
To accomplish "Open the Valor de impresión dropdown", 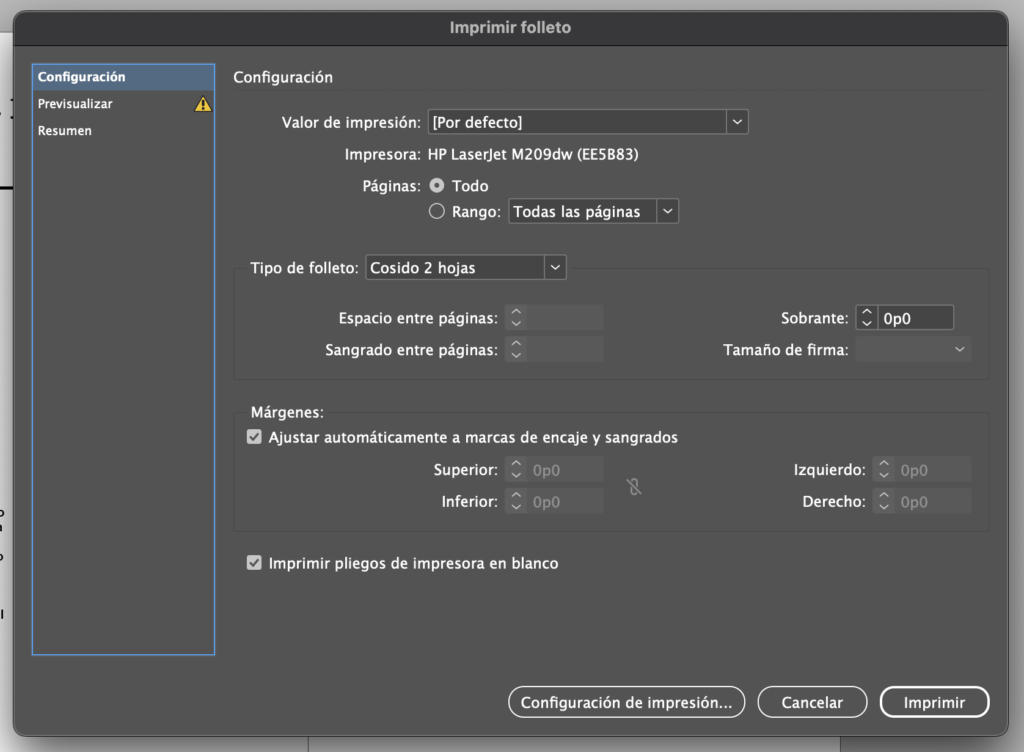I will [588, 122].
